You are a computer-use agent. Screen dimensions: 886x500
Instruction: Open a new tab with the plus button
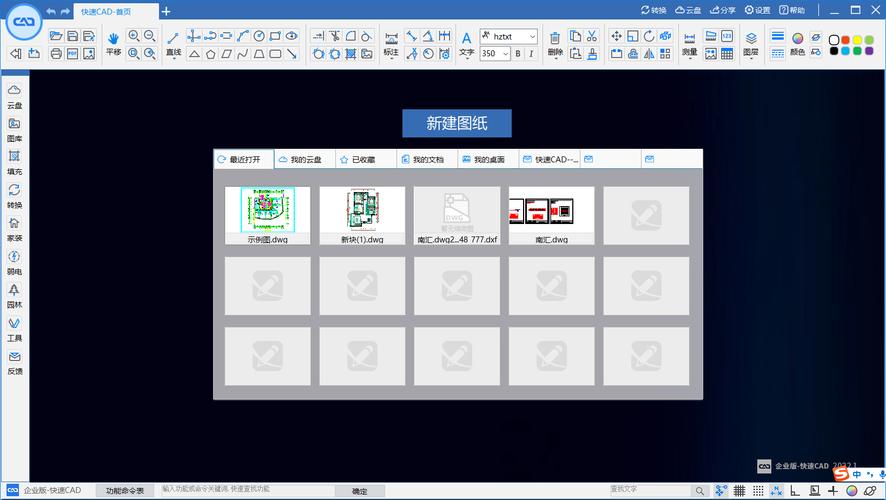[166, 11]
